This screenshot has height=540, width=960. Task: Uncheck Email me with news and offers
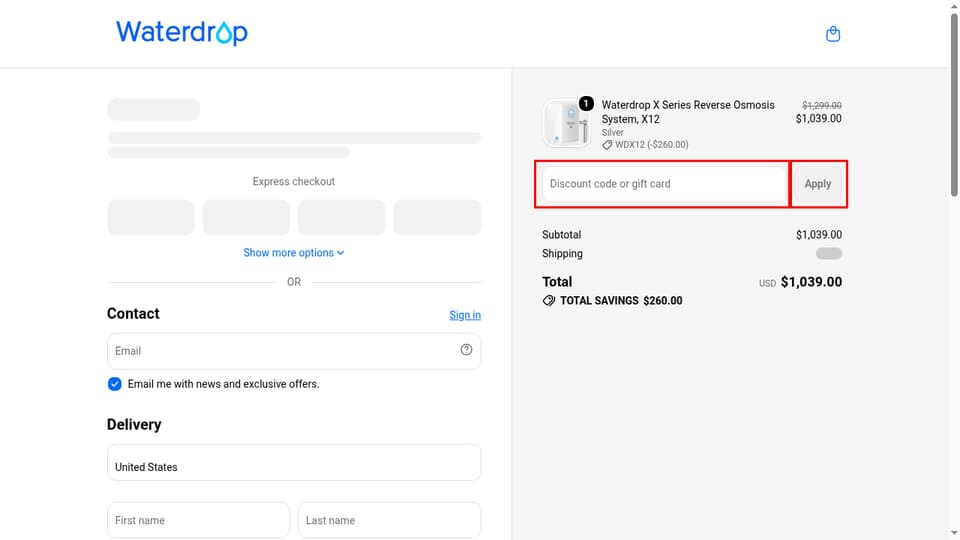tap(114, 384)
